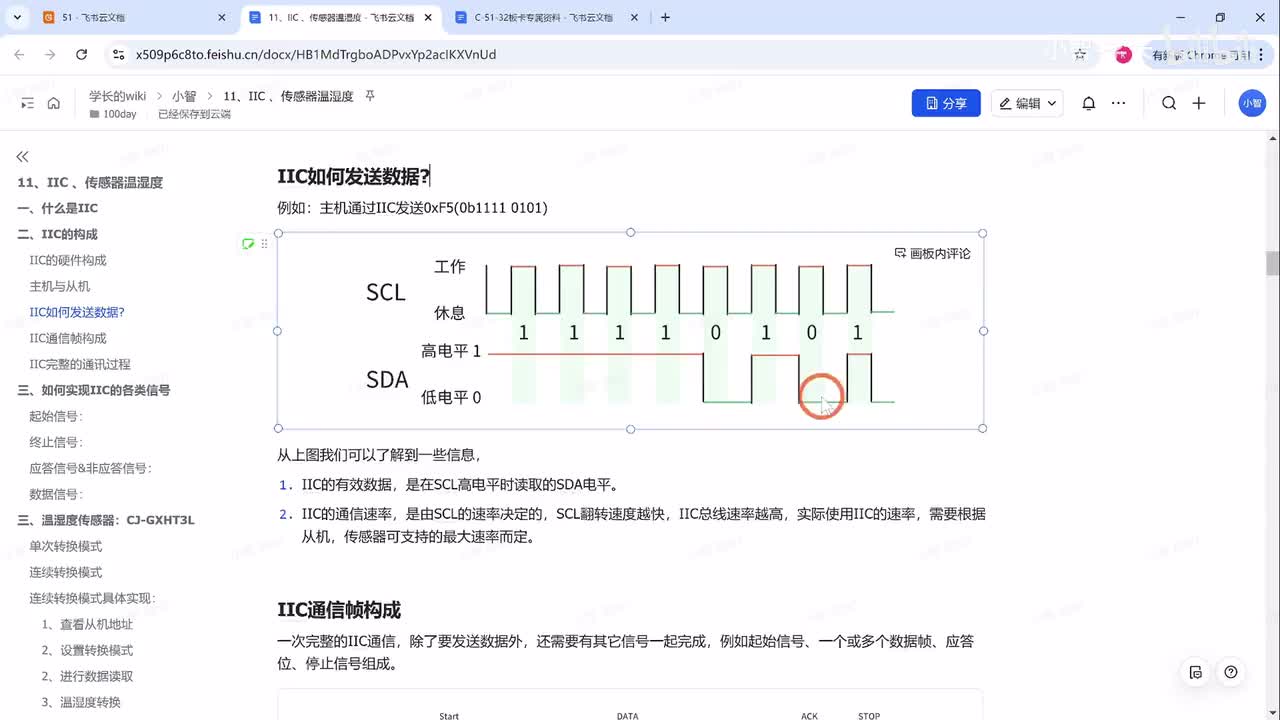Open the notifications bell icon
The height and width of the screenshot is (720, 1280).
(1089, 103)
